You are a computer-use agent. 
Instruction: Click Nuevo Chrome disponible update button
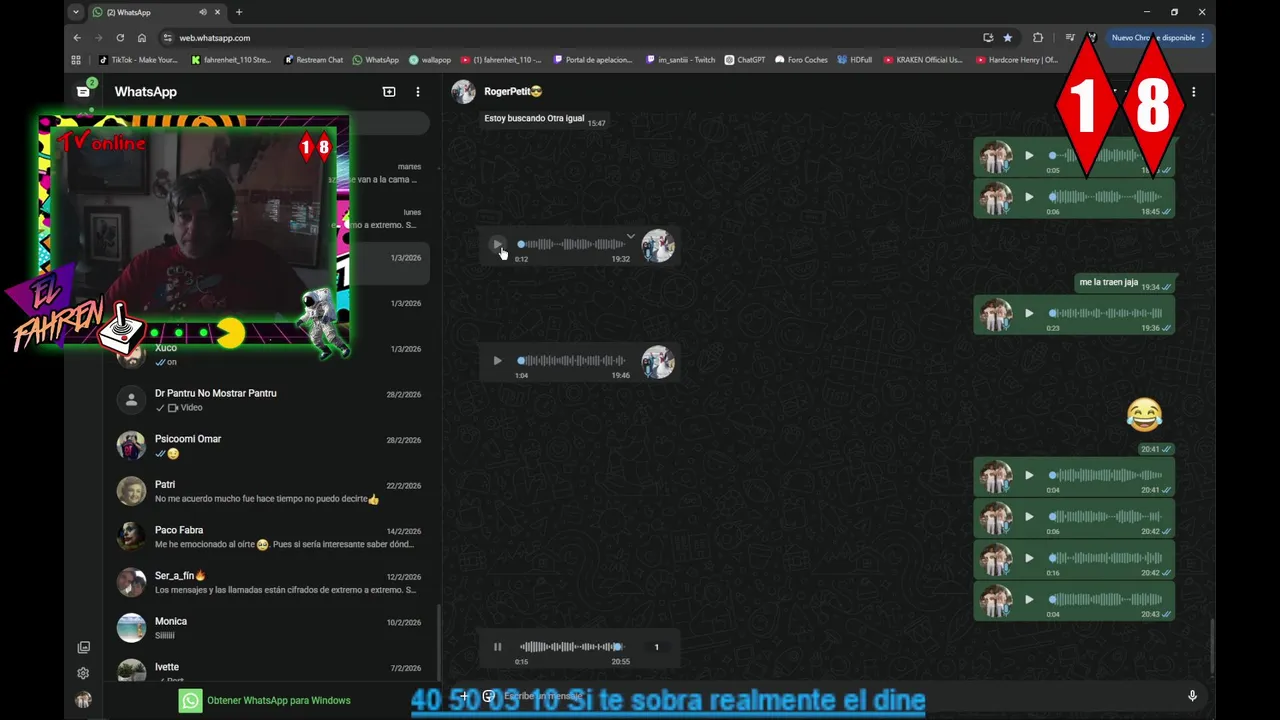(1158, 38)
